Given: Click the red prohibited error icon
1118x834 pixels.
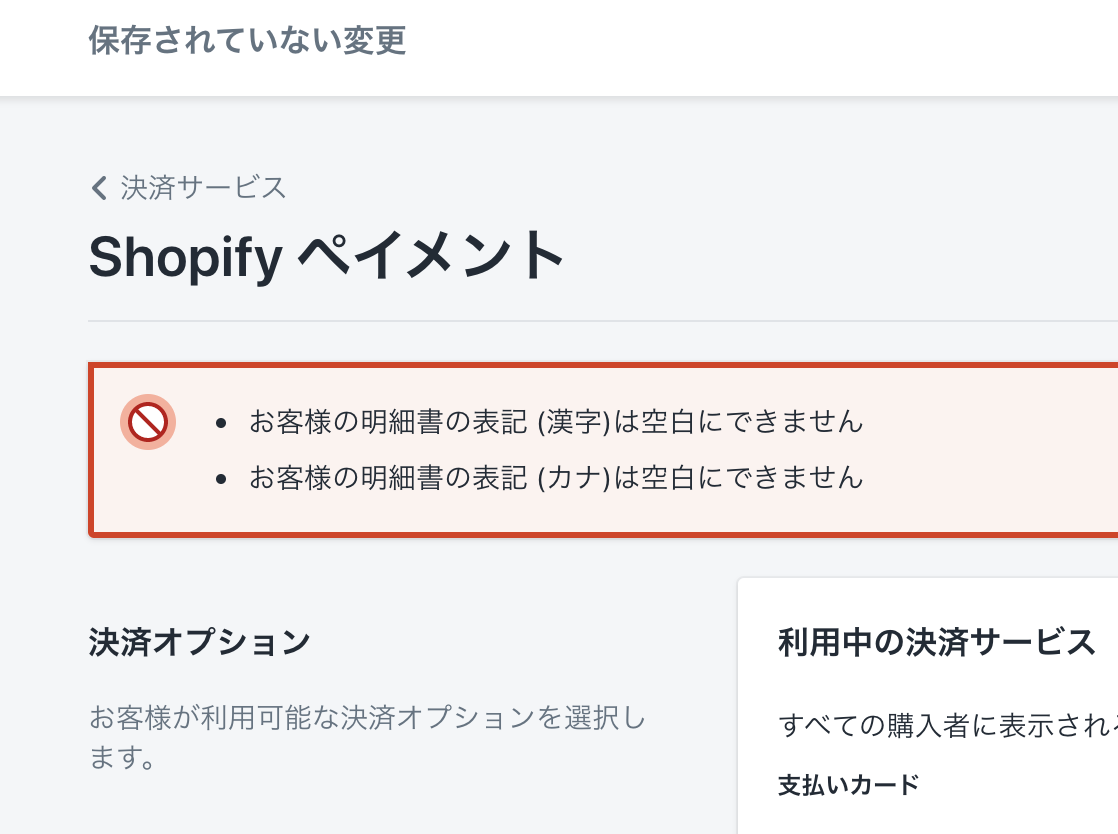Looking at the screenshot, I should click(148, 422).
